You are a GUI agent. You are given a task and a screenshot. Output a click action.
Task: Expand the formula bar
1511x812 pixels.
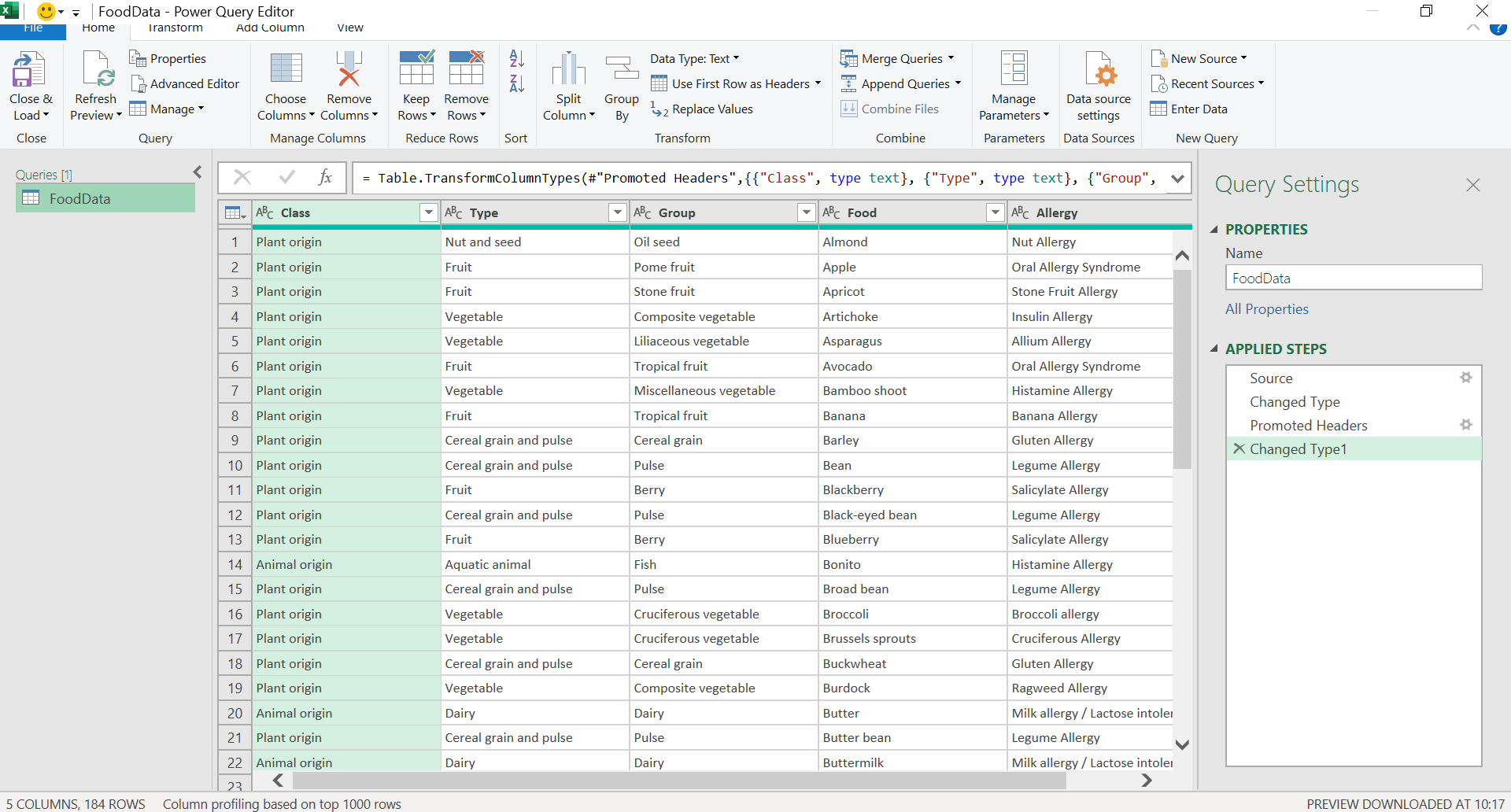1177,179
